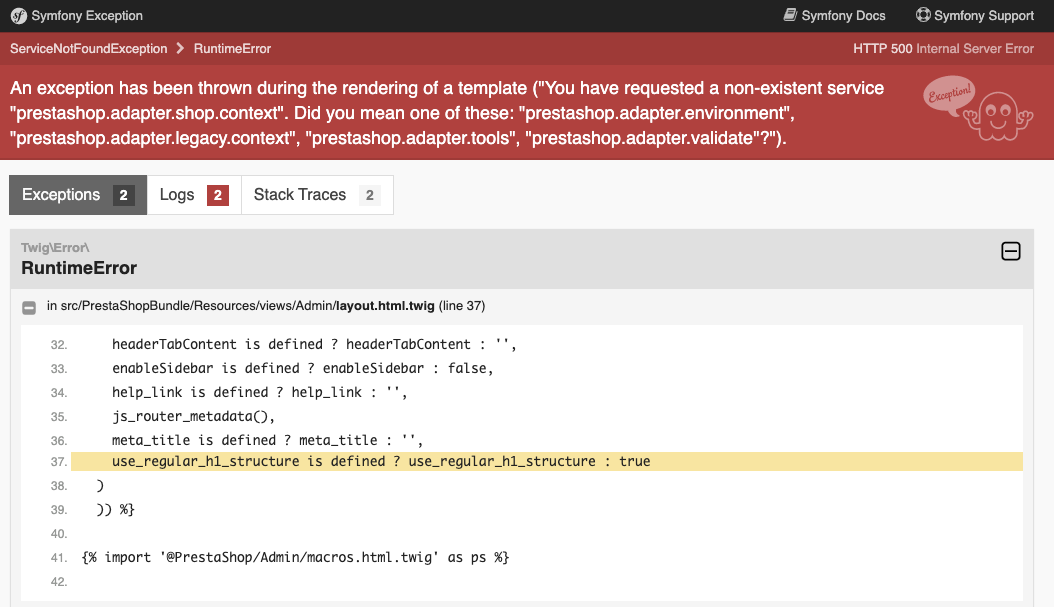
Task: Open the Logs tab
Action: 194,195
